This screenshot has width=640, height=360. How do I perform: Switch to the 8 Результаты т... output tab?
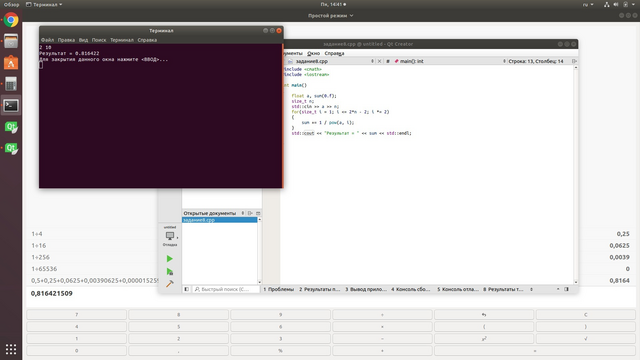pyautogui.click(x=503, y=289)
